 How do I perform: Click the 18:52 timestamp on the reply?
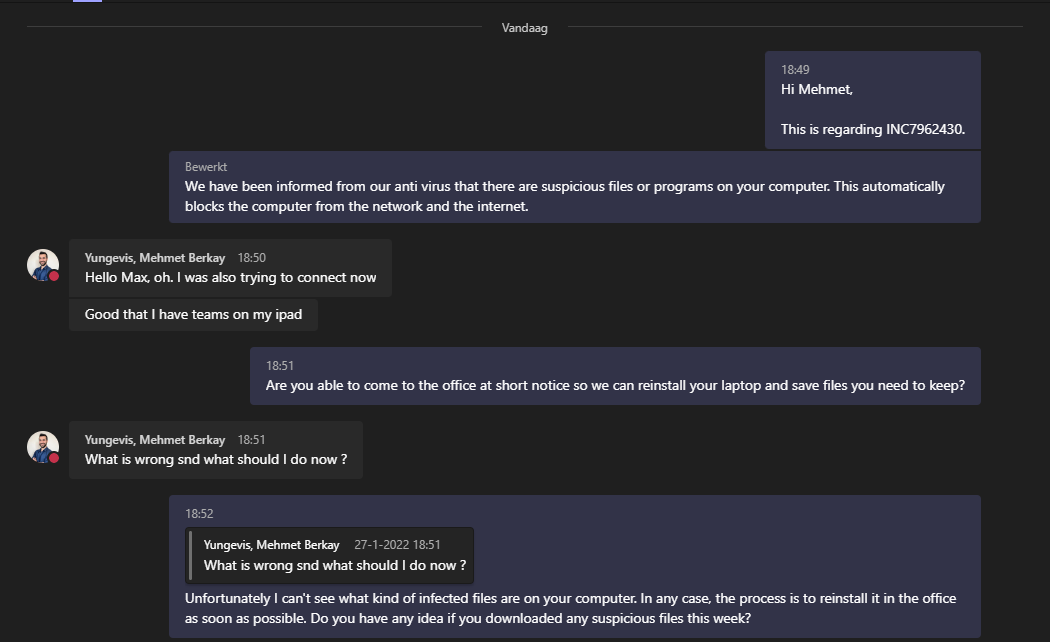[x=199, y=514]
